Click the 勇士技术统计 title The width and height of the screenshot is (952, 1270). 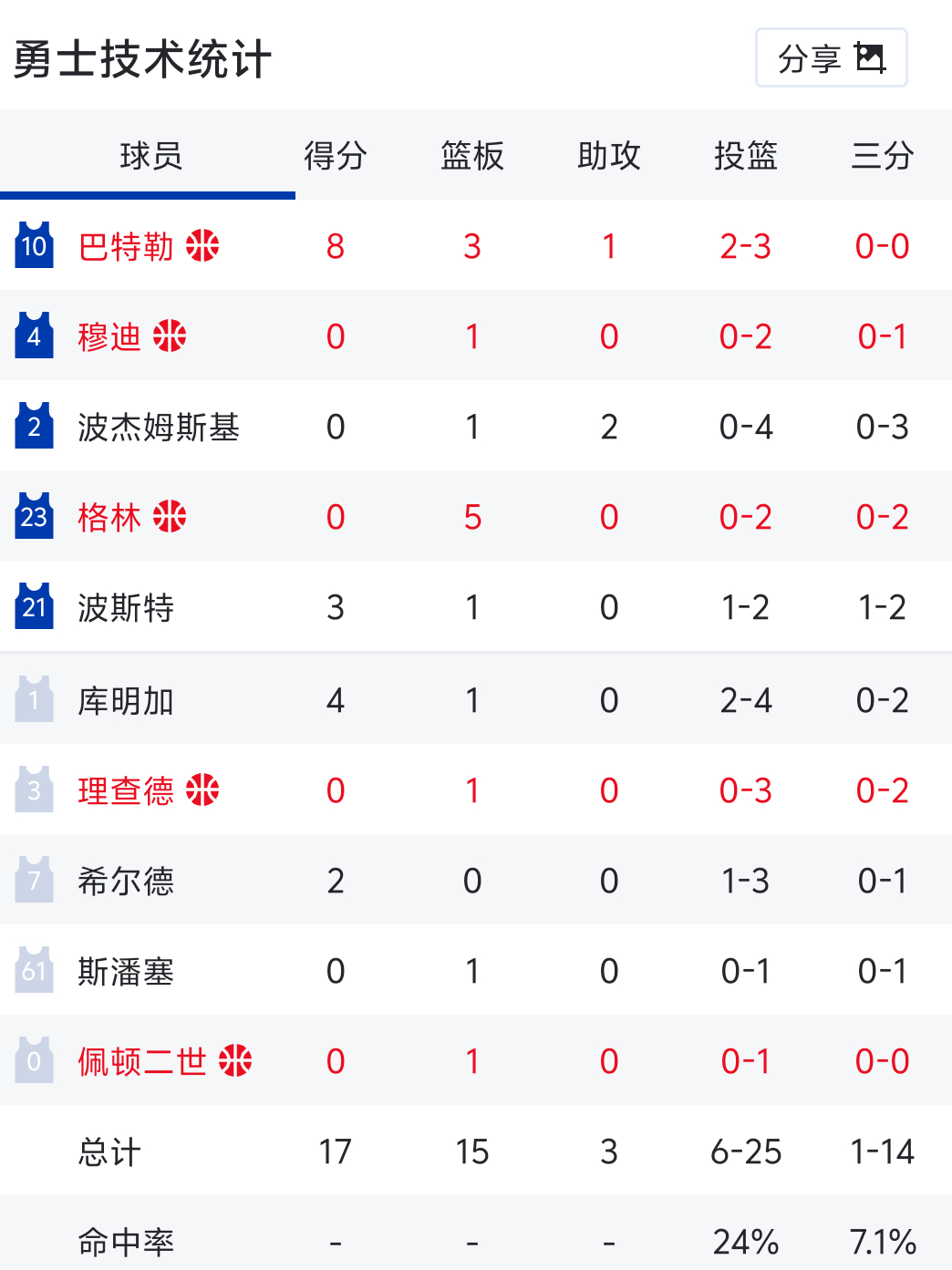tap(142, 59)
